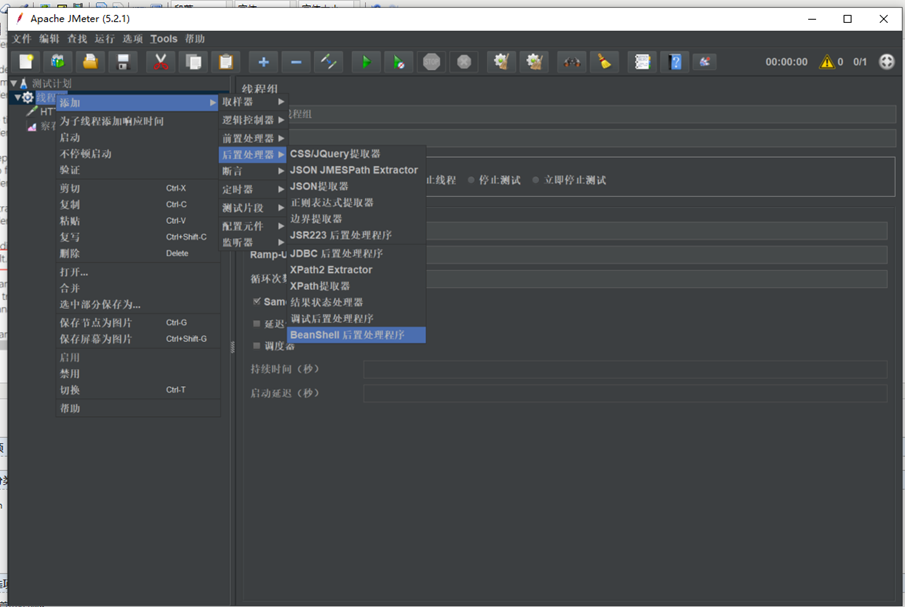Expand the 测试片段 submenu
Image resolution: width=905 pixels, height=607 pixels.
click(253, 208)
